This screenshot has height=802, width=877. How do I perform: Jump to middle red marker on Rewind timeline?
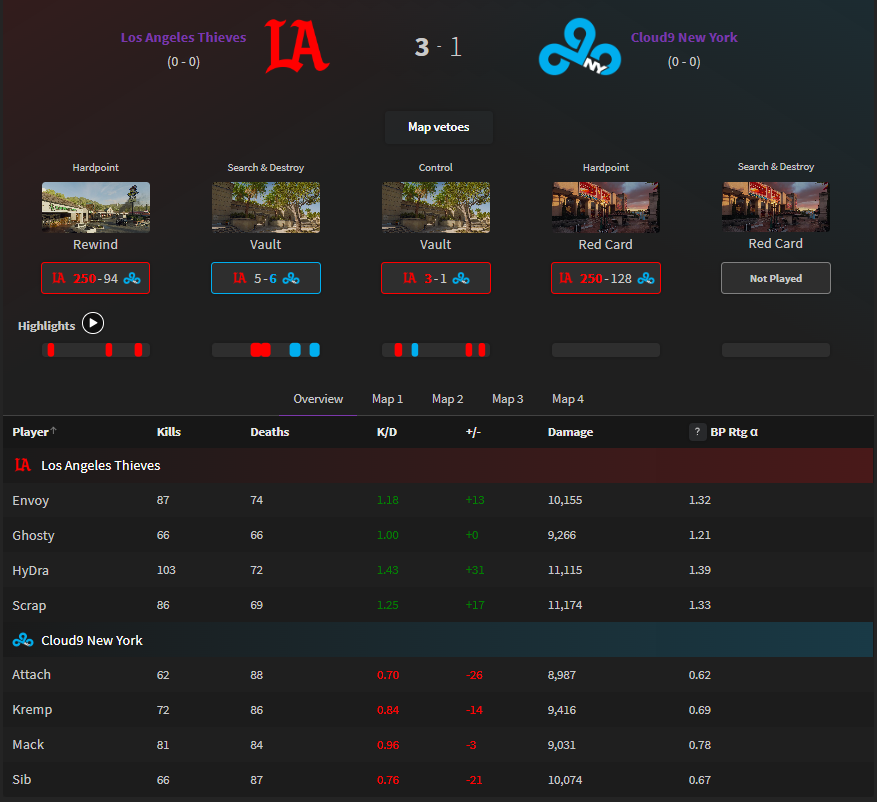coord(109,350)
